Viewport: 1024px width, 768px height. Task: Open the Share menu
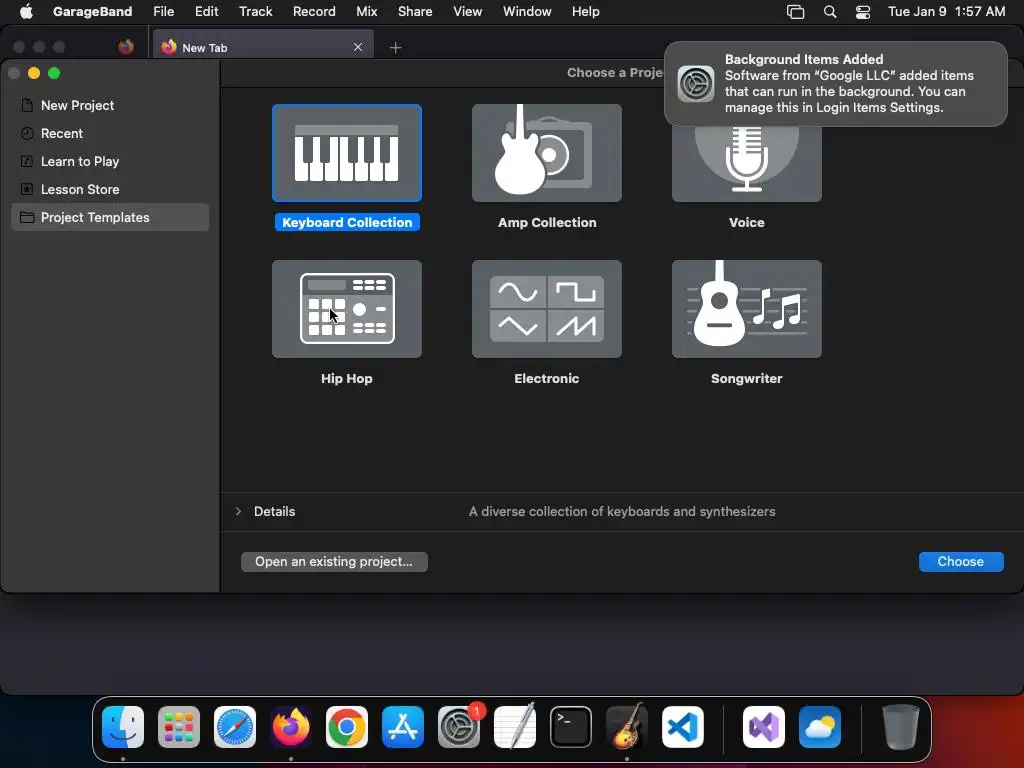coord(415,12)
